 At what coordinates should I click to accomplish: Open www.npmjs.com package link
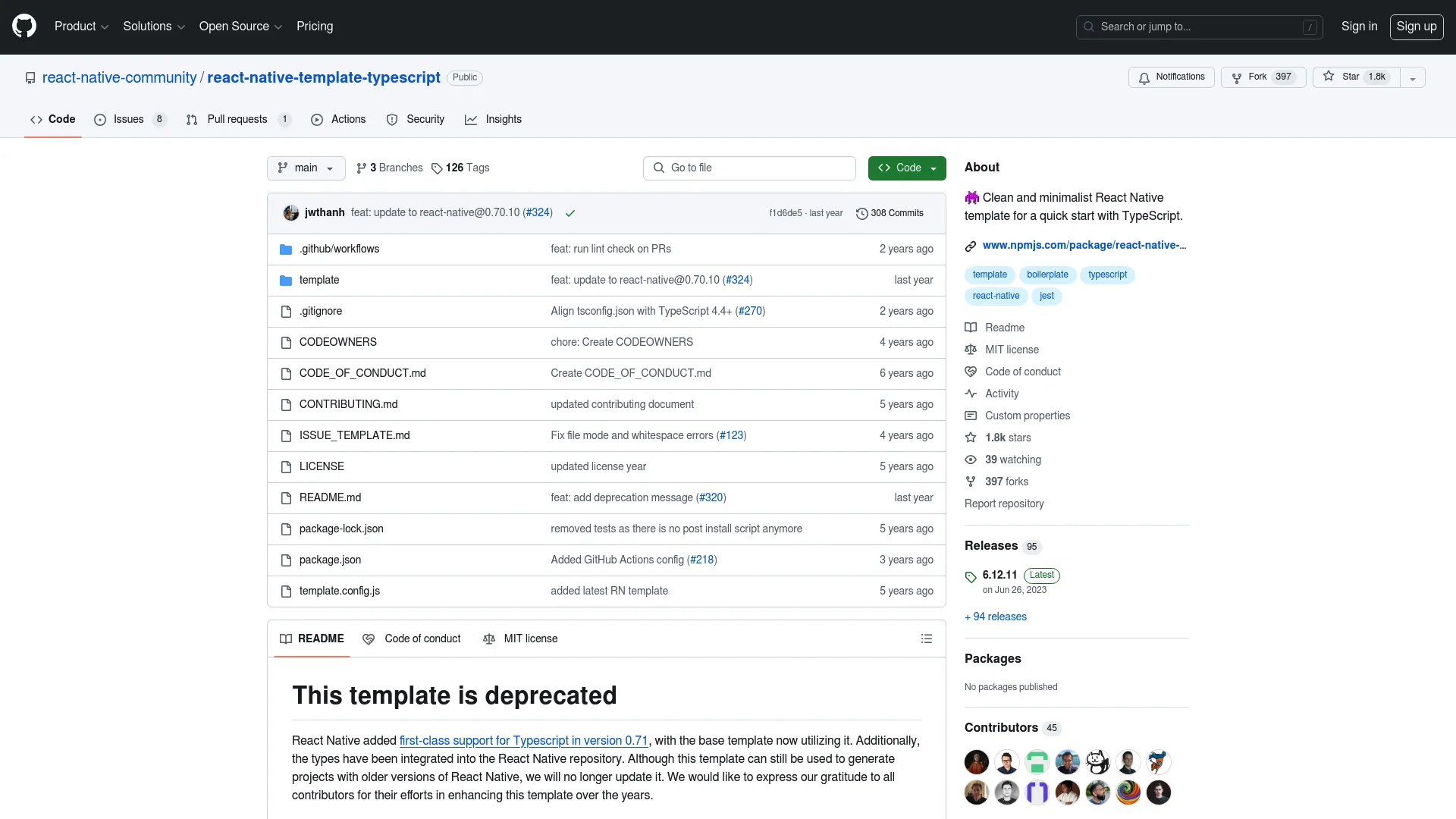(1083, 245)
